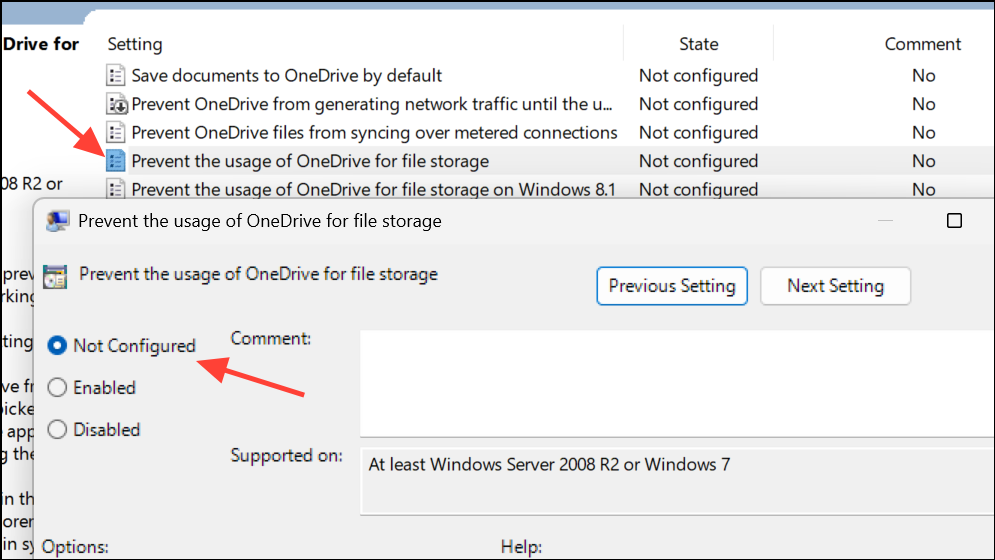Select the Enabled radio option
This screenshot has width=995, height=560.
[x=57, y=387]
